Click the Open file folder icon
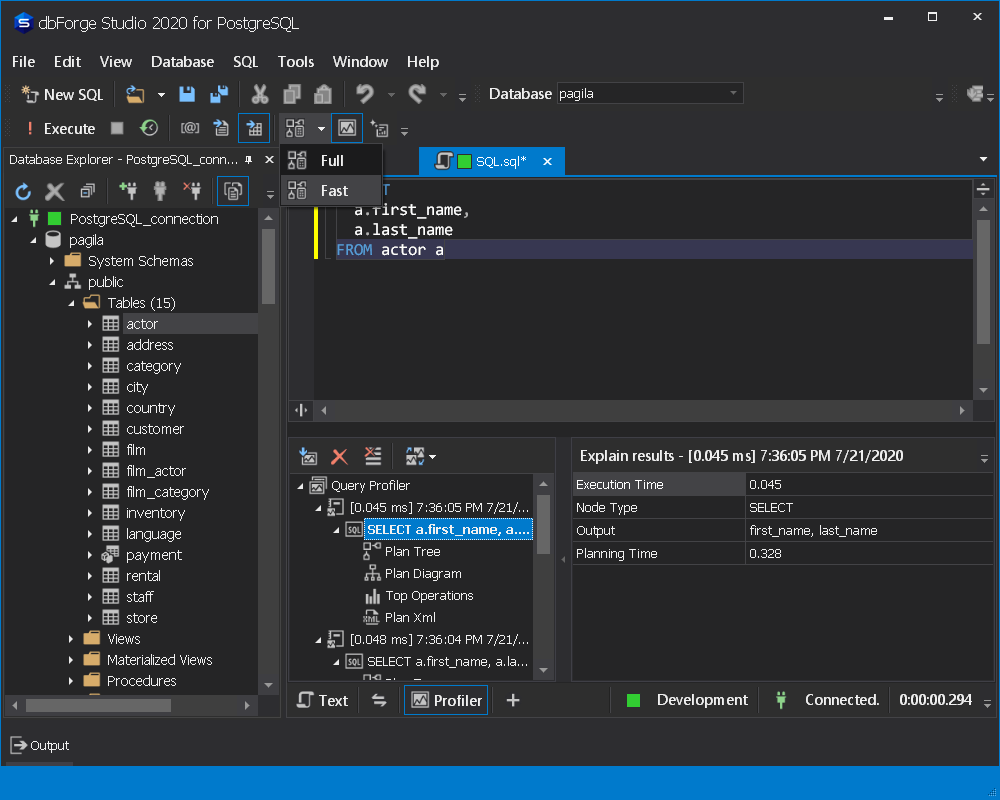Screen dimensions: 1000x800 (x=135, y=94)
